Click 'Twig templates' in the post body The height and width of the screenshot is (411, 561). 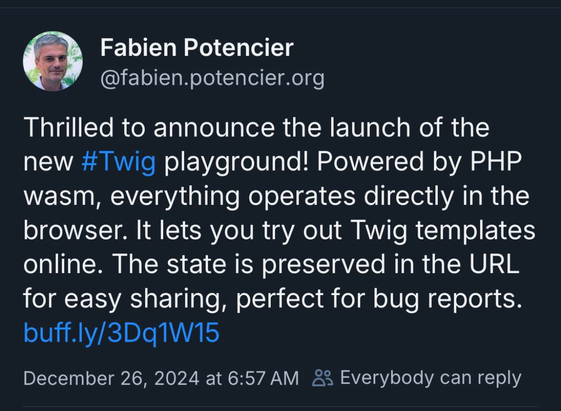point(444,231)
